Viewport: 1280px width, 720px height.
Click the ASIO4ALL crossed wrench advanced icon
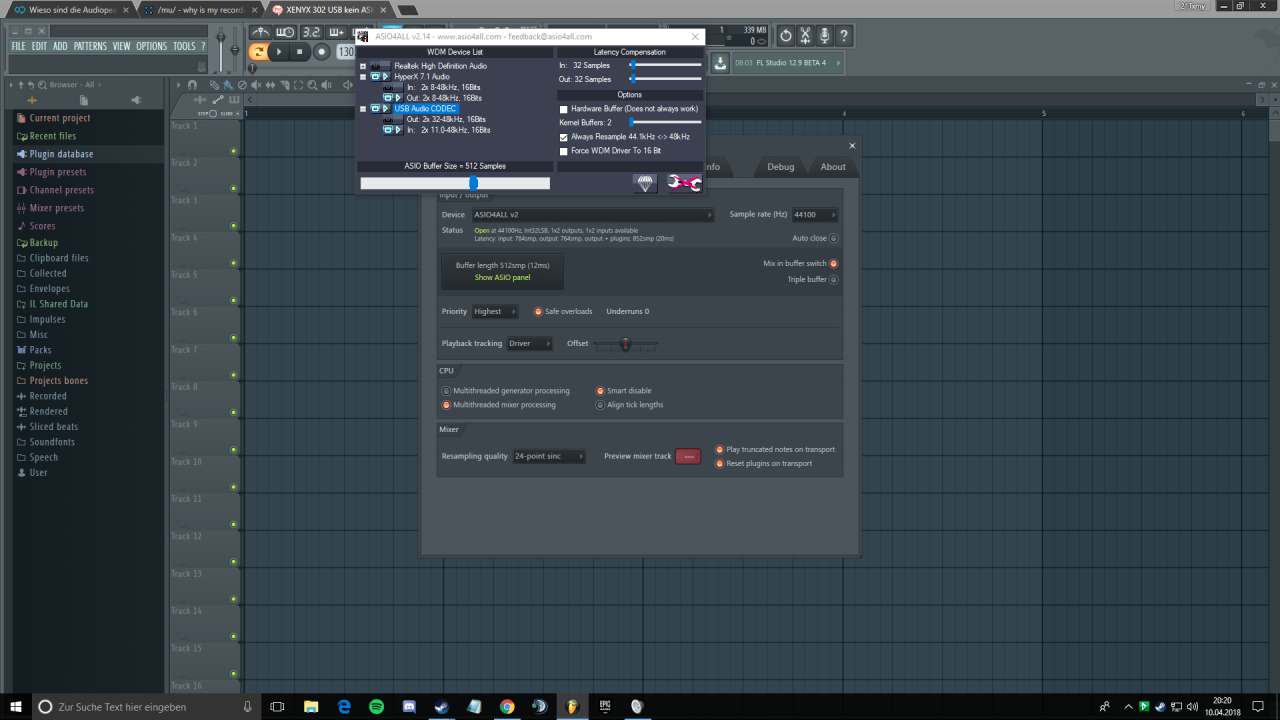[x=684, y=183]
